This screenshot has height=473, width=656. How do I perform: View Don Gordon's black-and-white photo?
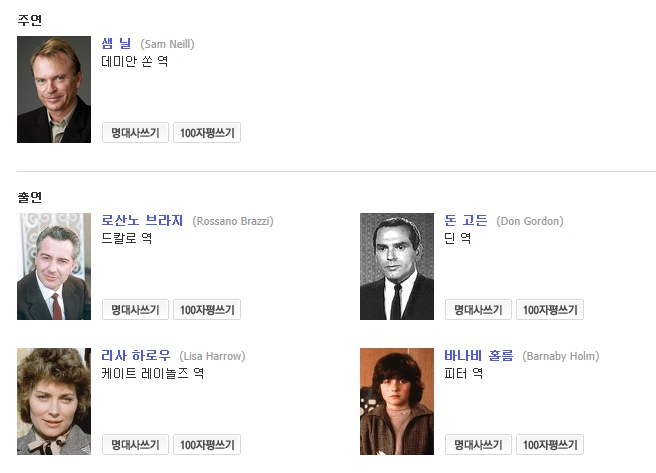pyautogui.click(x=397, y=266)
